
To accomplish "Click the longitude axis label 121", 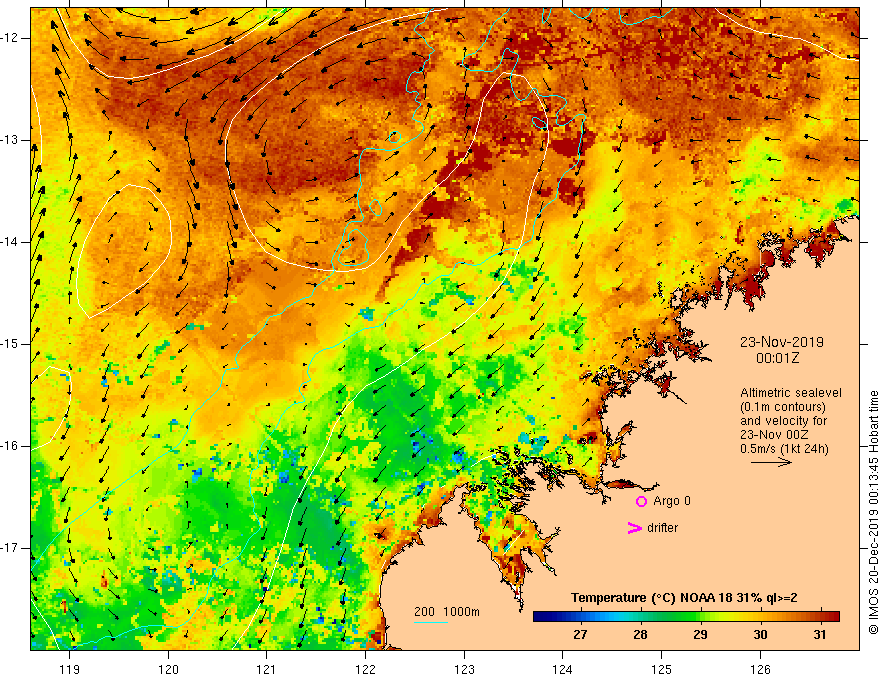I will click(267, 669).
